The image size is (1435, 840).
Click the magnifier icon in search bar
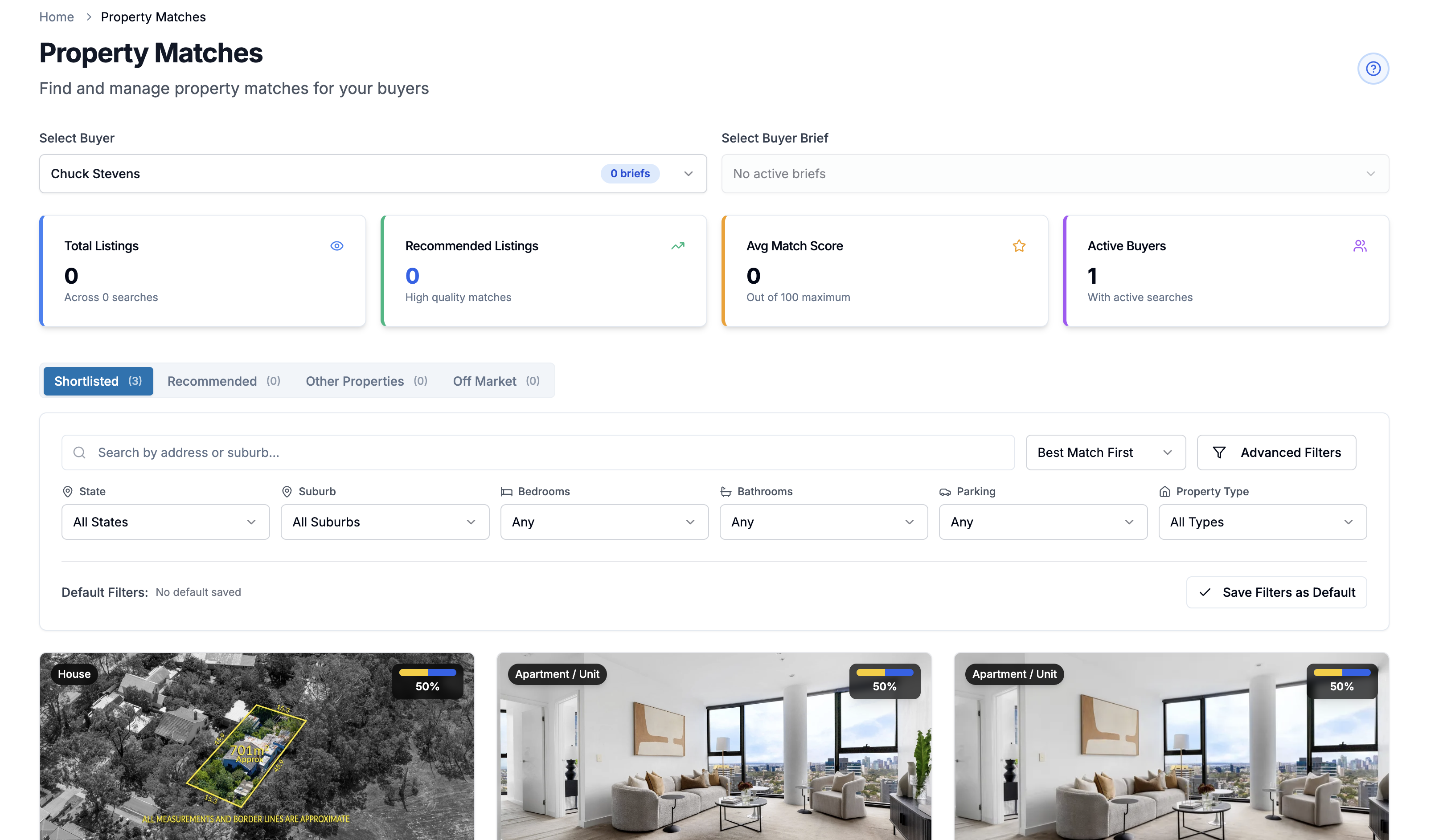coord(79,453)
